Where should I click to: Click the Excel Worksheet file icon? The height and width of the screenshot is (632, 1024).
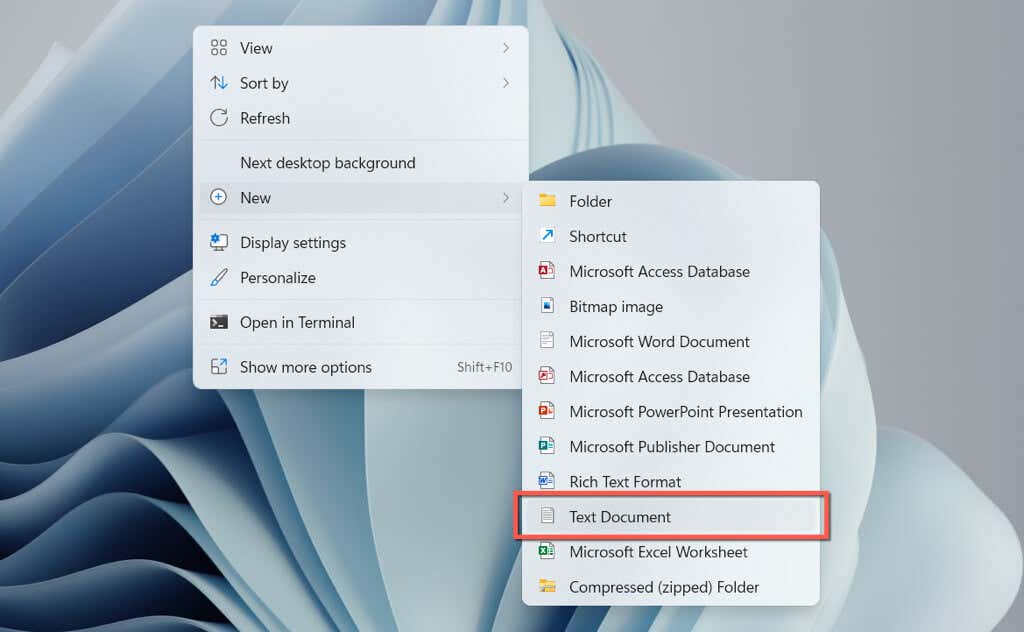click(x=547, y=551)
